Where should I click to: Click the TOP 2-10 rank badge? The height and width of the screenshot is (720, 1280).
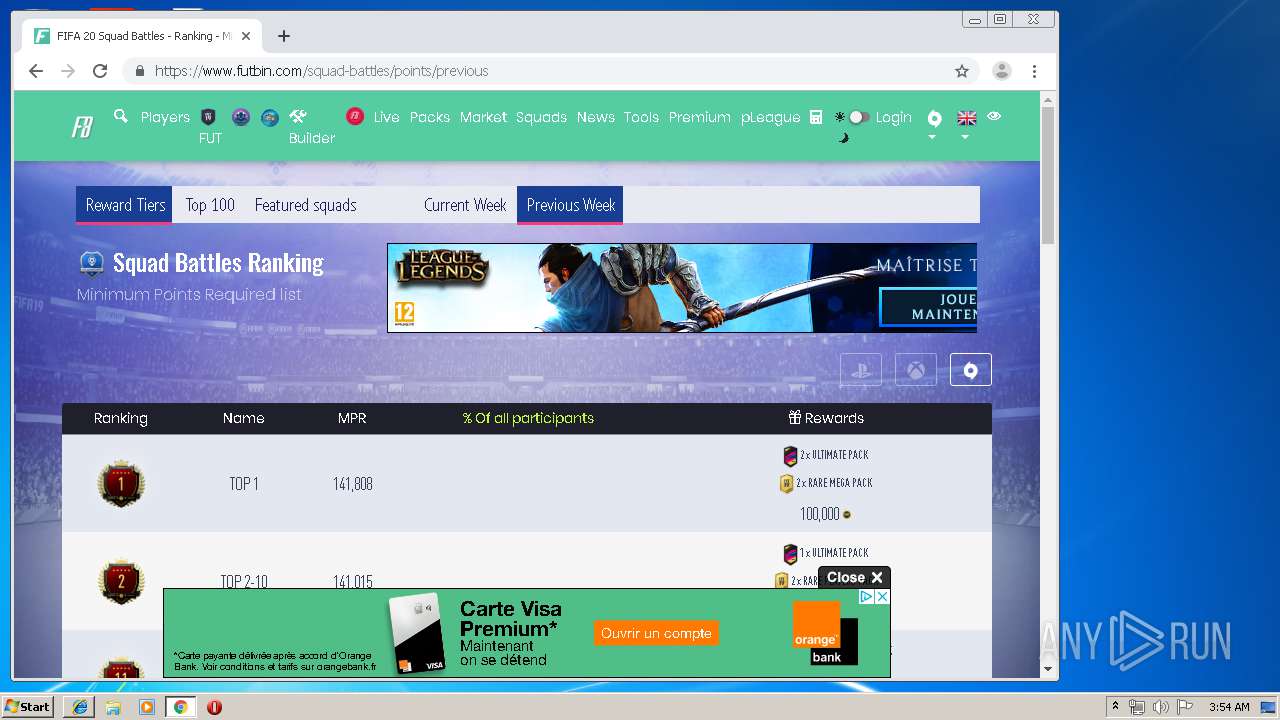pyautogui.click(x=121, y=582)
